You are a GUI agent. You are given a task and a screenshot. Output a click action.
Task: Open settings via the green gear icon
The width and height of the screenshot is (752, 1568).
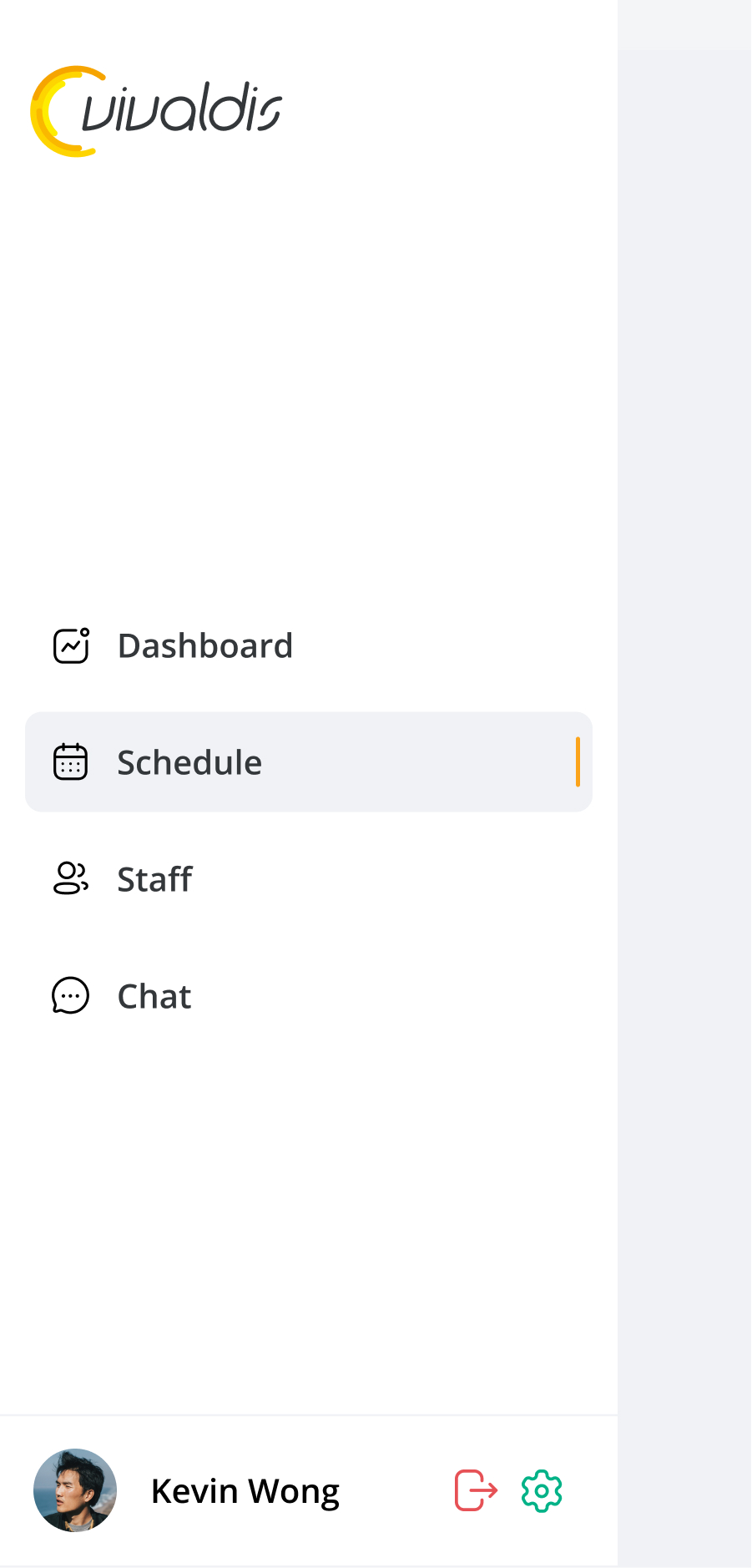542,1490
